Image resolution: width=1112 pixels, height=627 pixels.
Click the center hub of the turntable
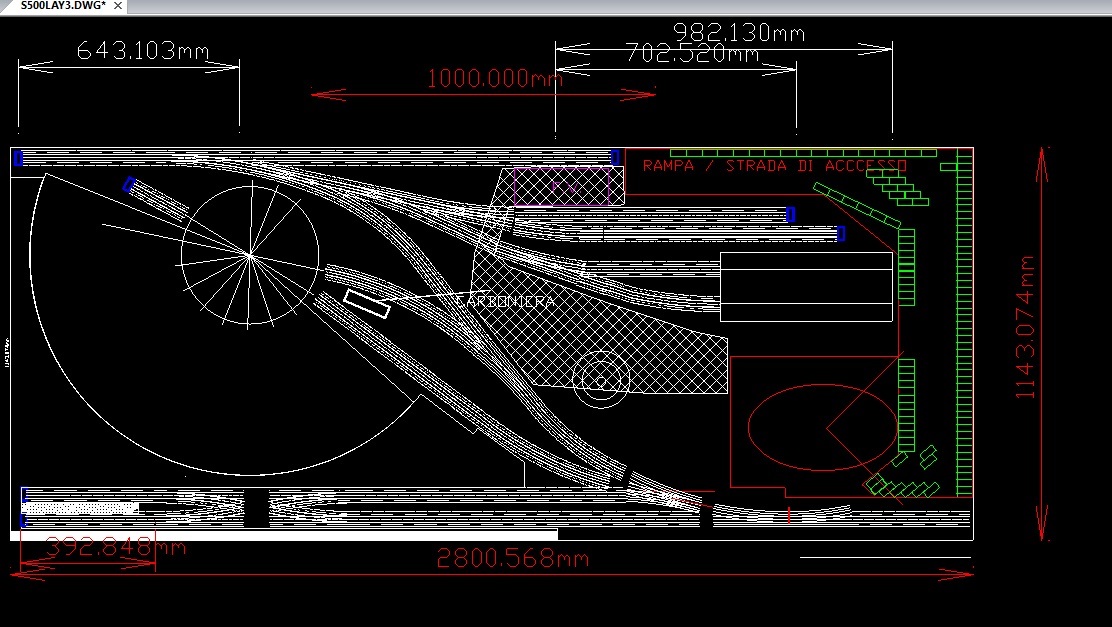click(x=249, y=256)
